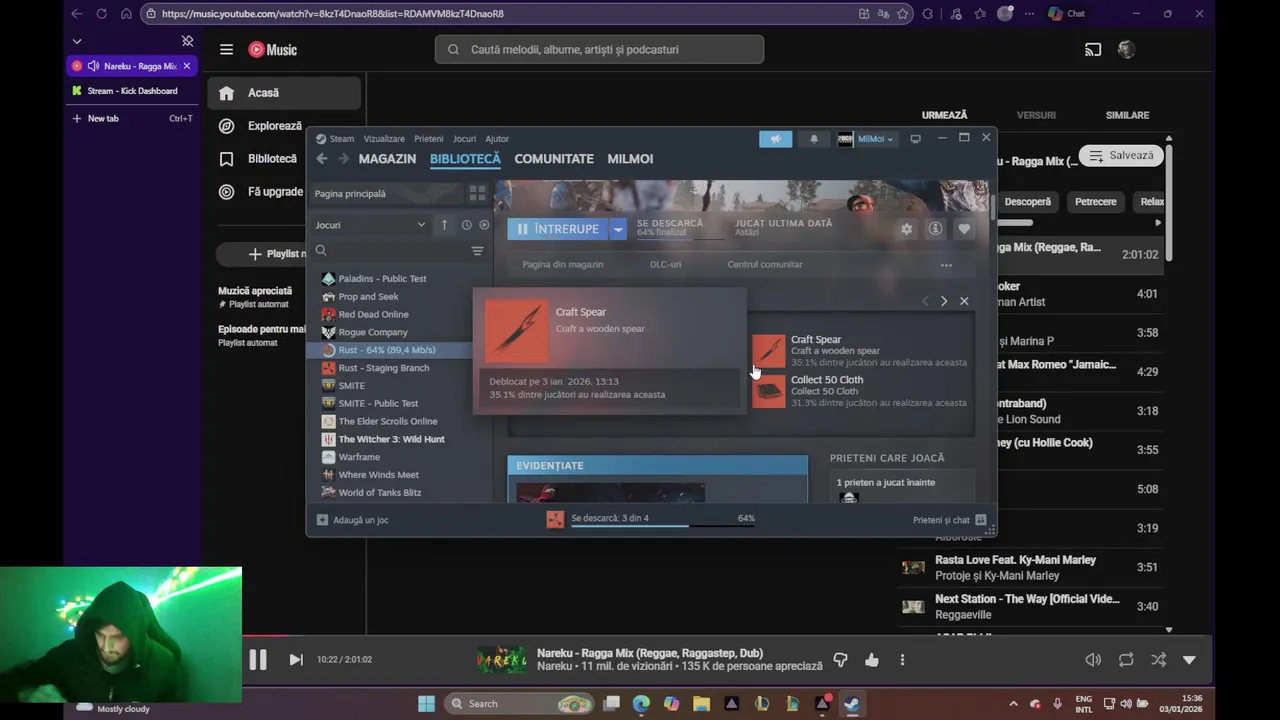Enter Steam Big Picture mode icon

915,139
